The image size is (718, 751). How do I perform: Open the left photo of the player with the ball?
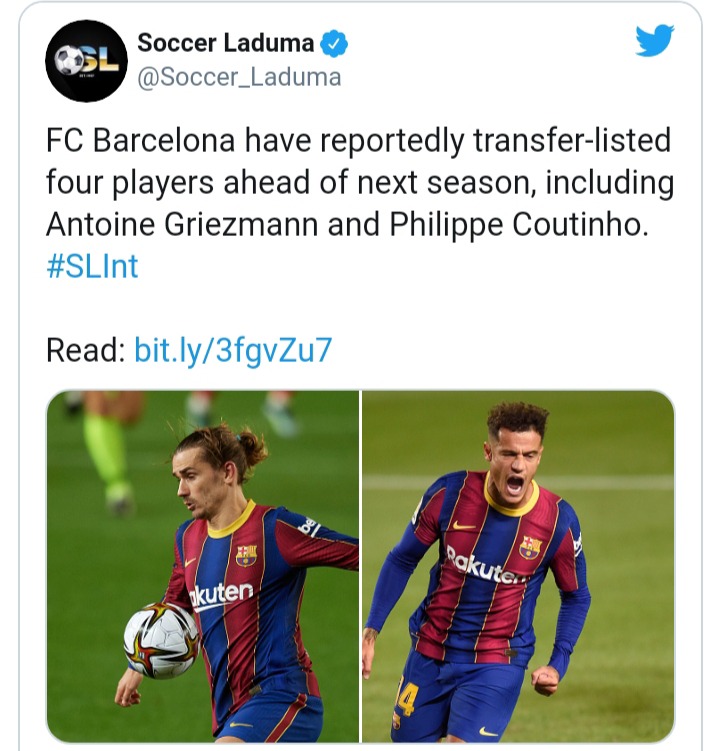(202, 566)
